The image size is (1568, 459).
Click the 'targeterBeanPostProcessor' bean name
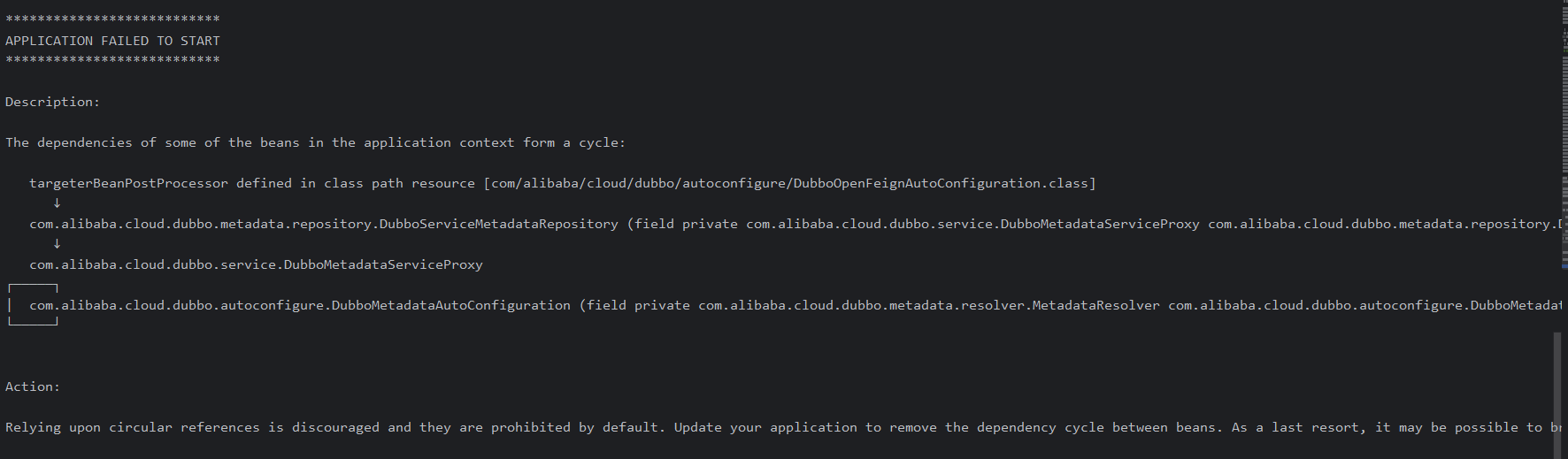coord(128,183)
